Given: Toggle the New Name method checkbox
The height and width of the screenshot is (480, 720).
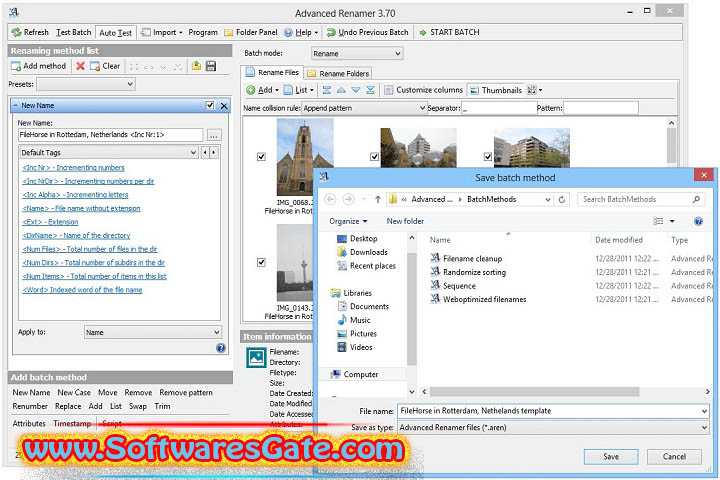Looking at the screenshot, I should pyautogui.click(x=210, y=105).
